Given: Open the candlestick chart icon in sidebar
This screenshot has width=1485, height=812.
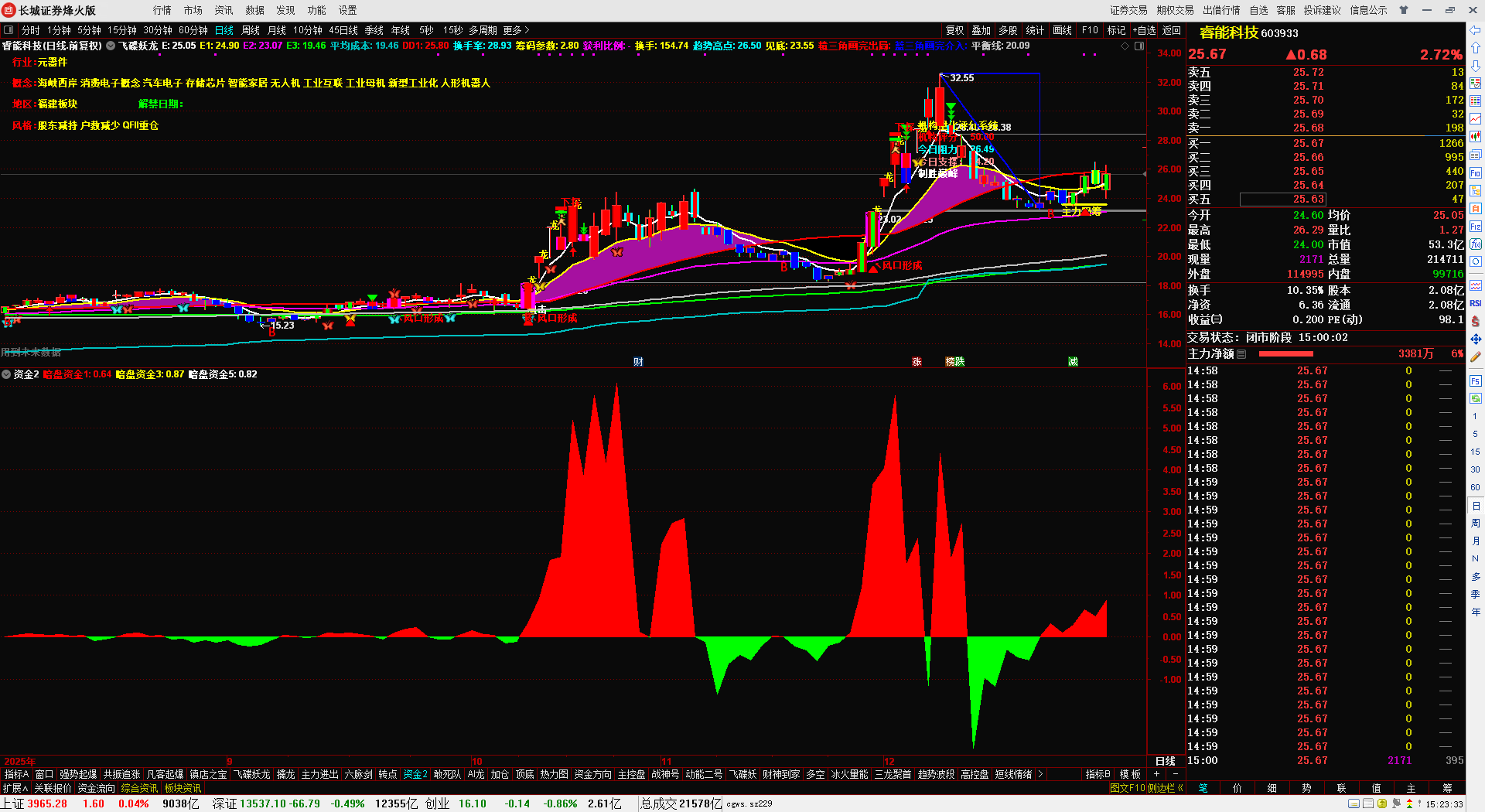Looking at the screenshot, I should (1476, 136).
